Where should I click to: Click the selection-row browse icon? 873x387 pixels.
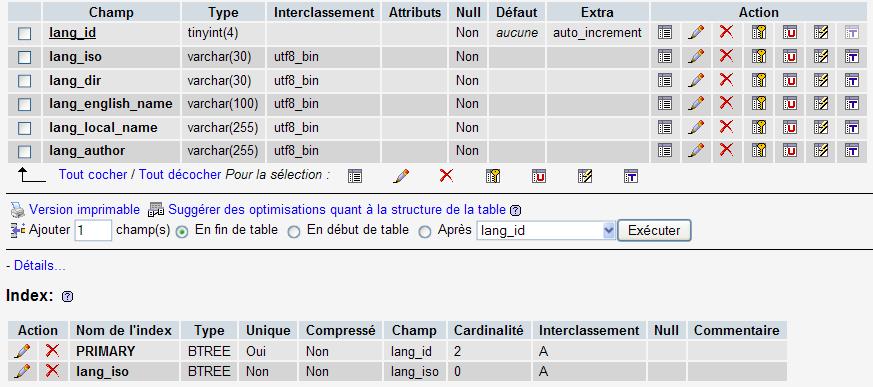(355, 177)
